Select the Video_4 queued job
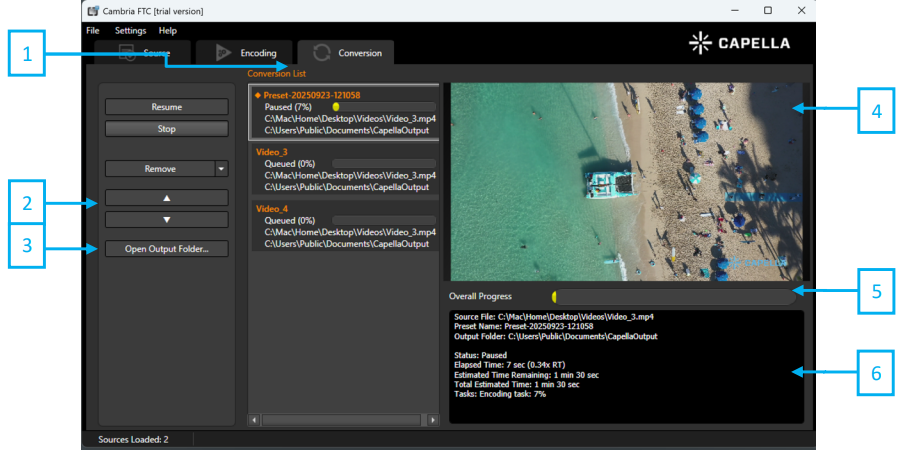Image resolution: width=903 pixels, height=458 pixels. pos(345,225)
